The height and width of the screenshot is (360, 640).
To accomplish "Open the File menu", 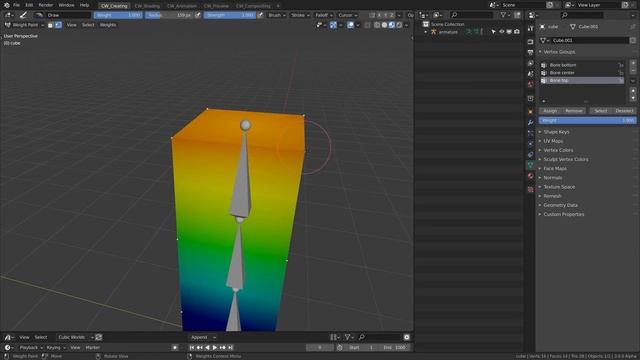I will coord(16,5).
